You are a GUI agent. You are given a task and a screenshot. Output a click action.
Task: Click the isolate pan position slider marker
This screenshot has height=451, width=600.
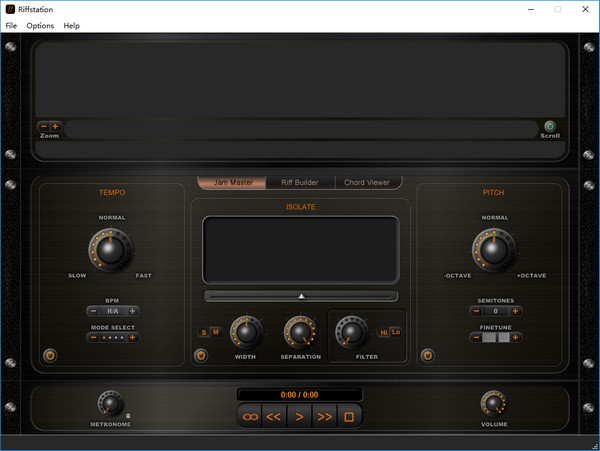click(302, 296)
